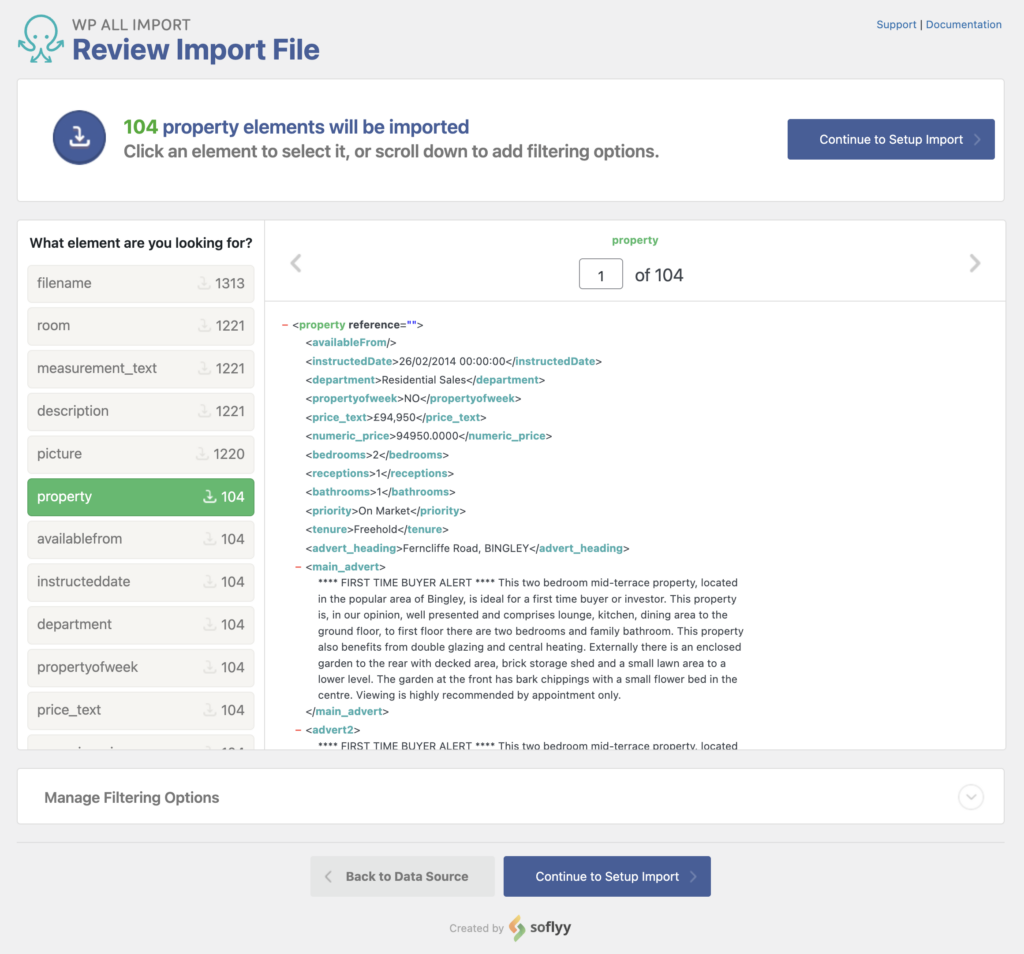1024x954 pixels.
Task: Go to the next record using the right arrow
Action: (975, 262)
